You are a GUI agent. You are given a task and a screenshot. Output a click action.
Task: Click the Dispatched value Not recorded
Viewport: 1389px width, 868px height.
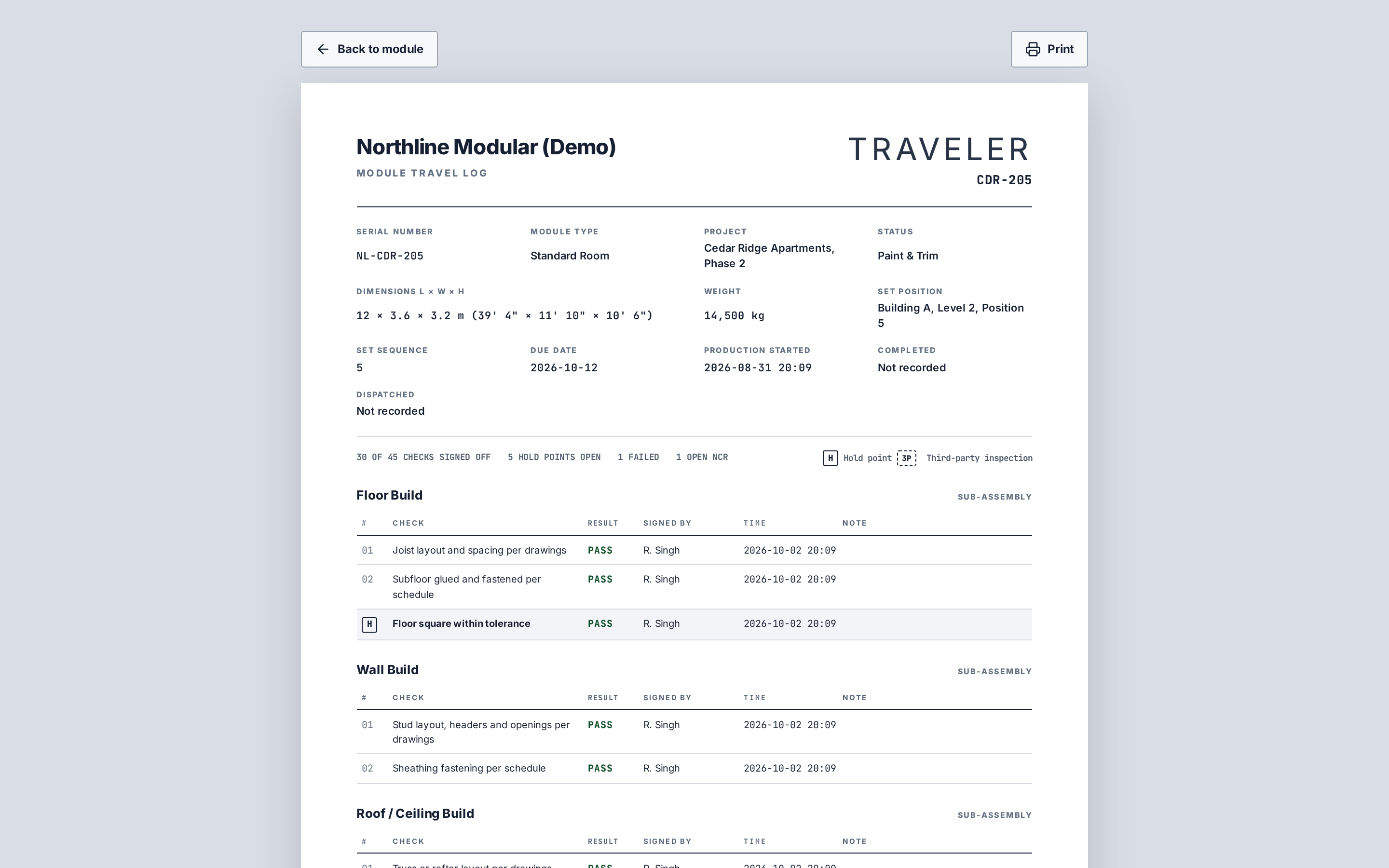click(x=390, y=412)
